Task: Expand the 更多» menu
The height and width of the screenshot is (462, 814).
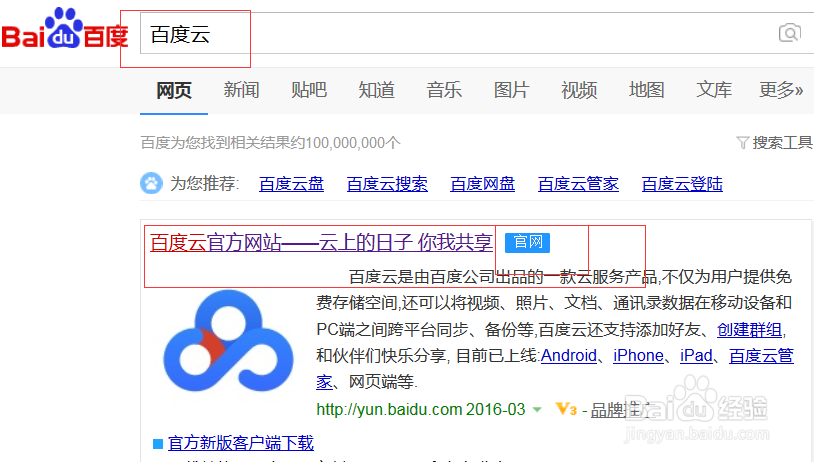Action: click(781, 90)
